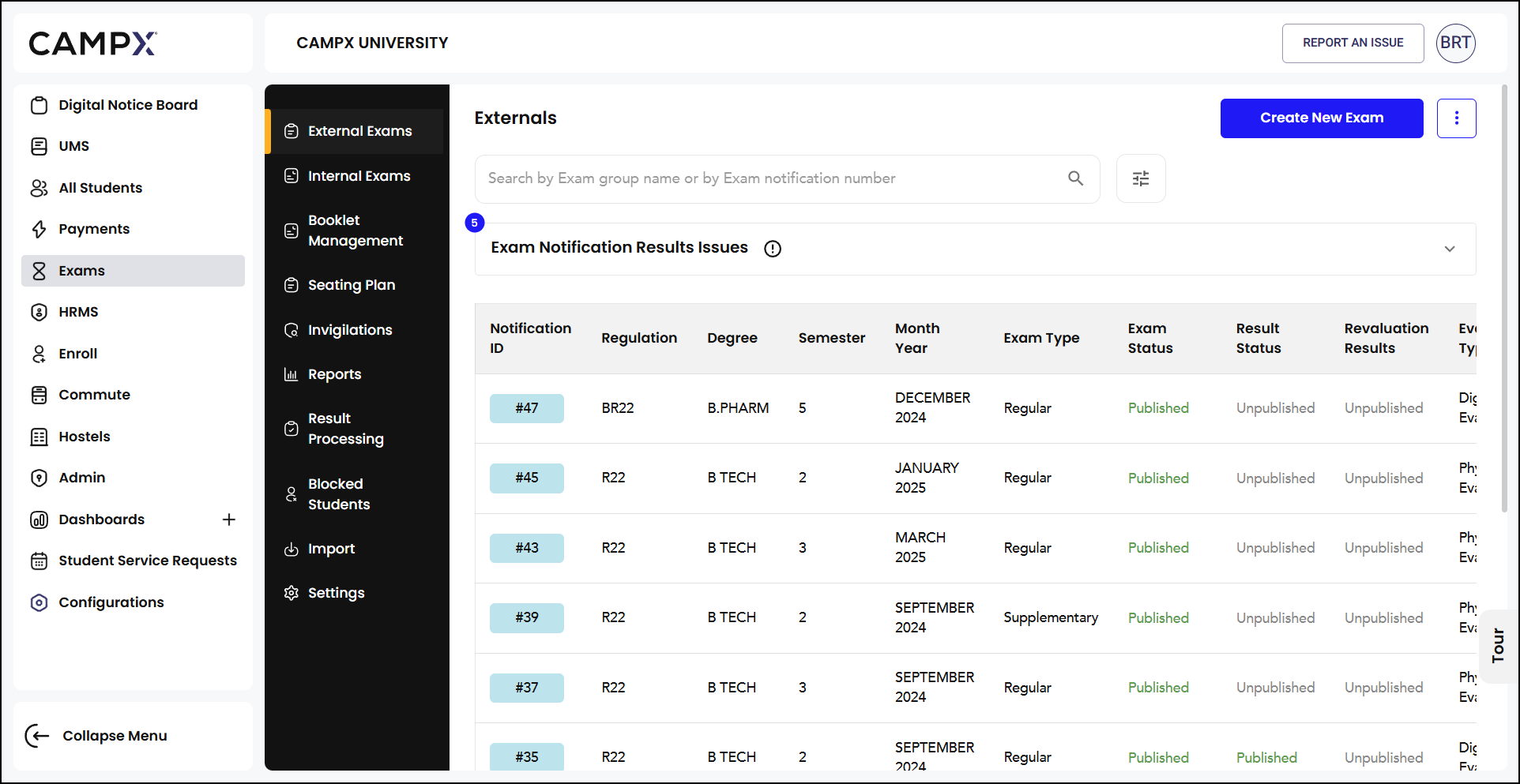Open notification #39
The width and height of the screenshot is (1520, 784).
(527, 617)
